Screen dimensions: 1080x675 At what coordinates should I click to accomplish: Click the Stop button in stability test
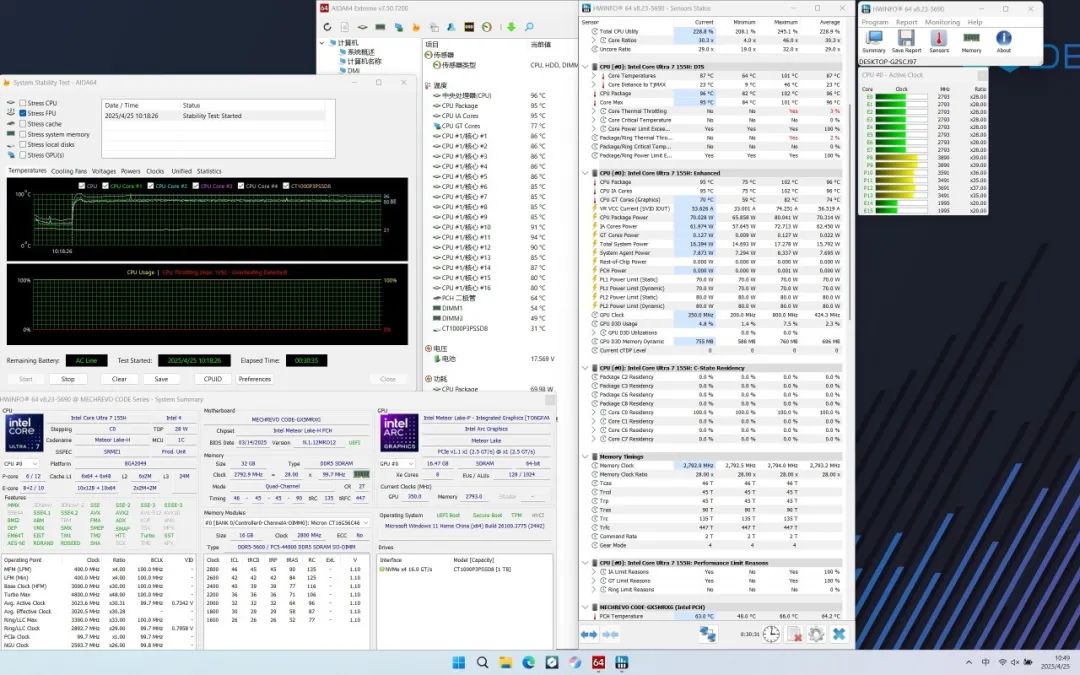pyautogui.click(x=68, y=379)
